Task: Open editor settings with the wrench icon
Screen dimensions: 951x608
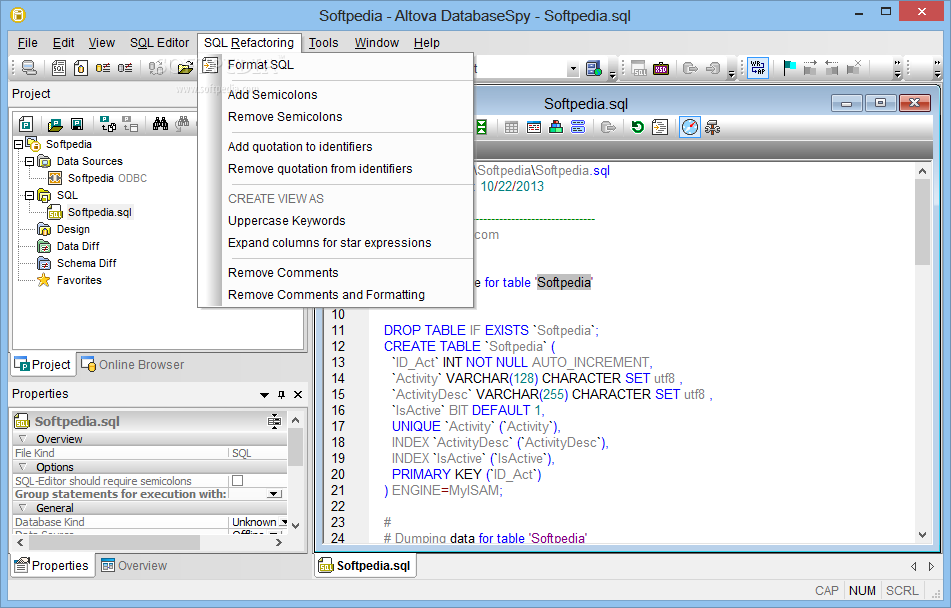Action: [x=713, y=127]
